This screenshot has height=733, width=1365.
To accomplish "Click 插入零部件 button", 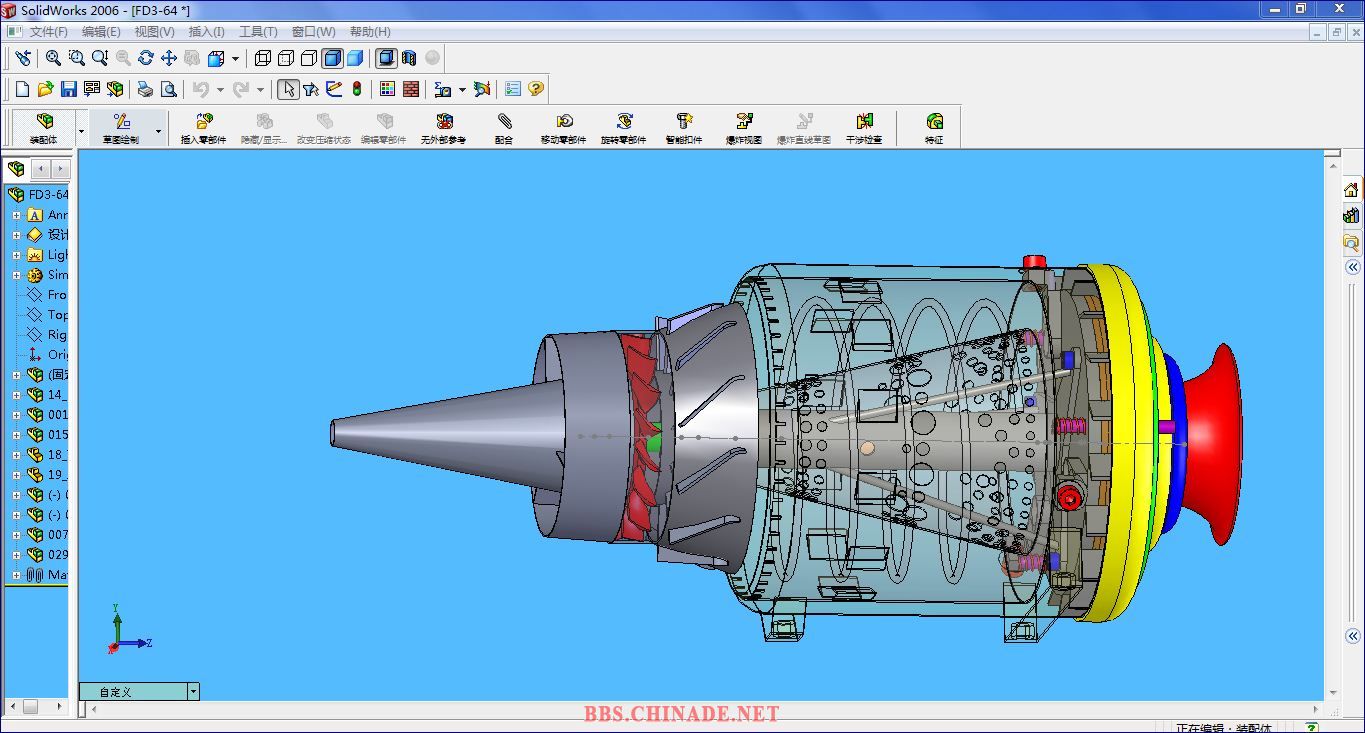I will tap(204, 128).
